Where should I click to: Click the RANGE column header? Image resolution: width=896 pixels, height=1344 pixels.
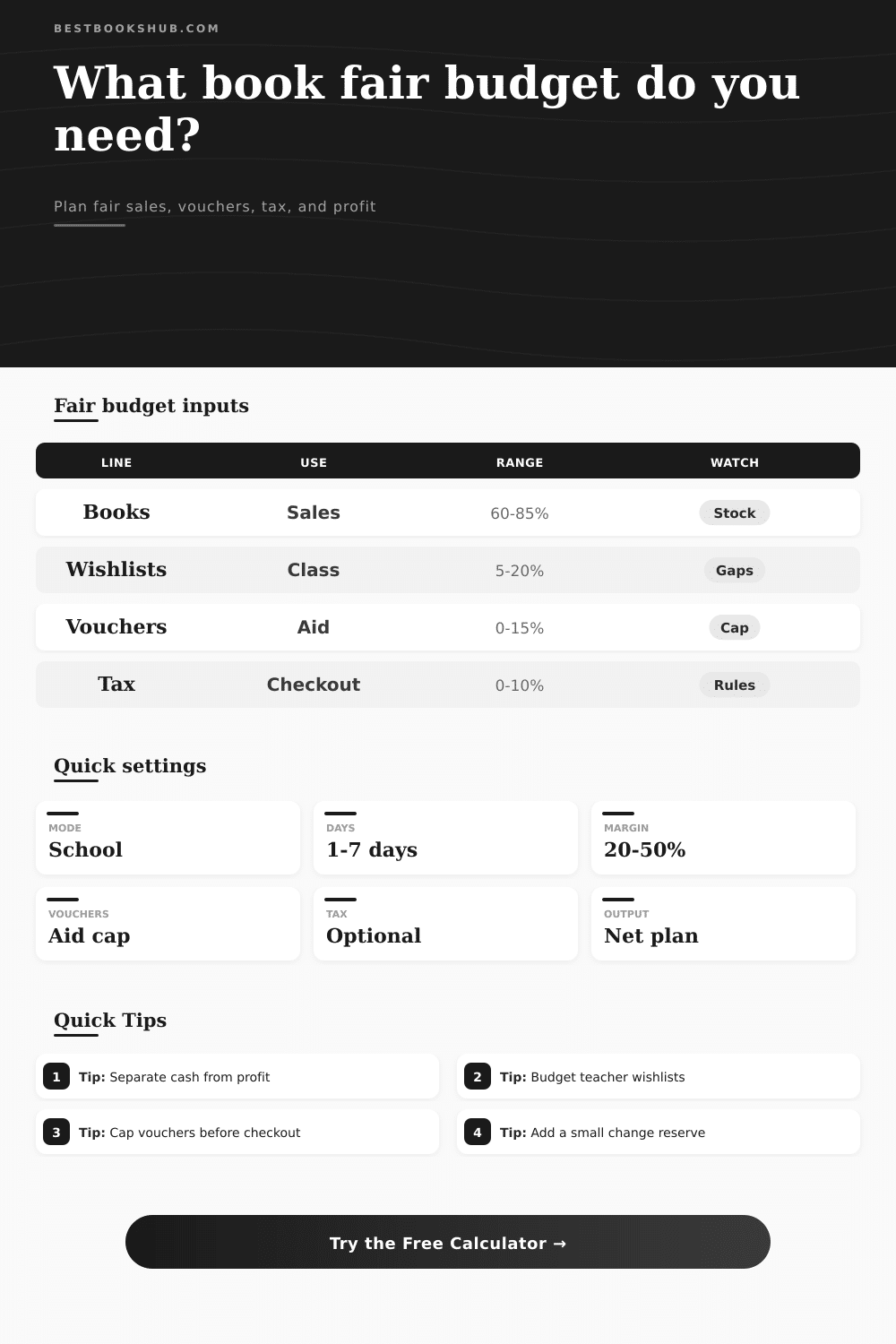click(520, 462)
